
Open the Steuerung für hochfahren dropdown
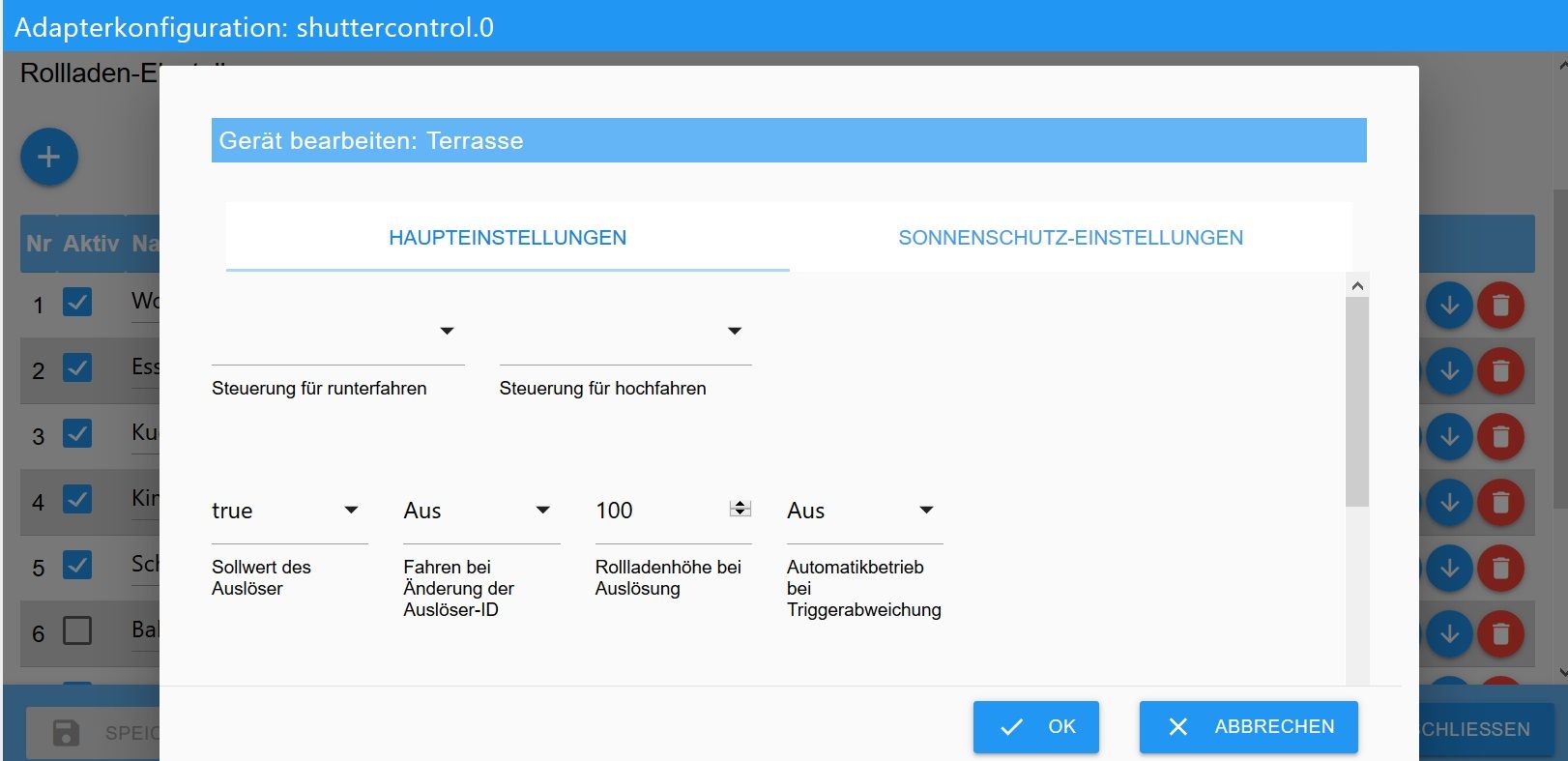(x=625, y=332)
